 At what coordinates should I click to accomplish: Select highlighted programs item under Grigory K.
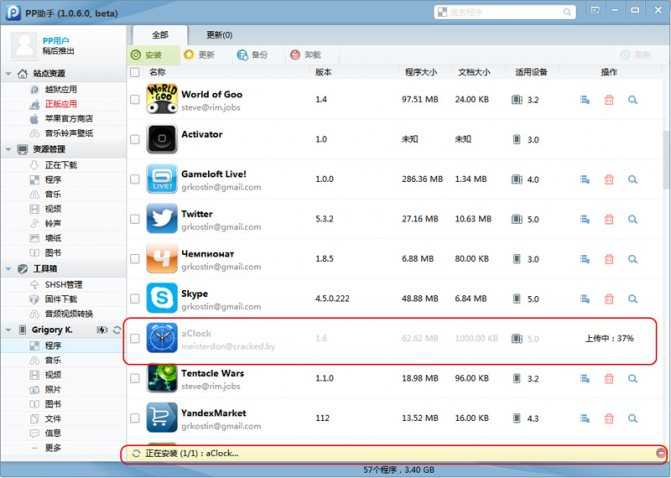click(53, 345)
